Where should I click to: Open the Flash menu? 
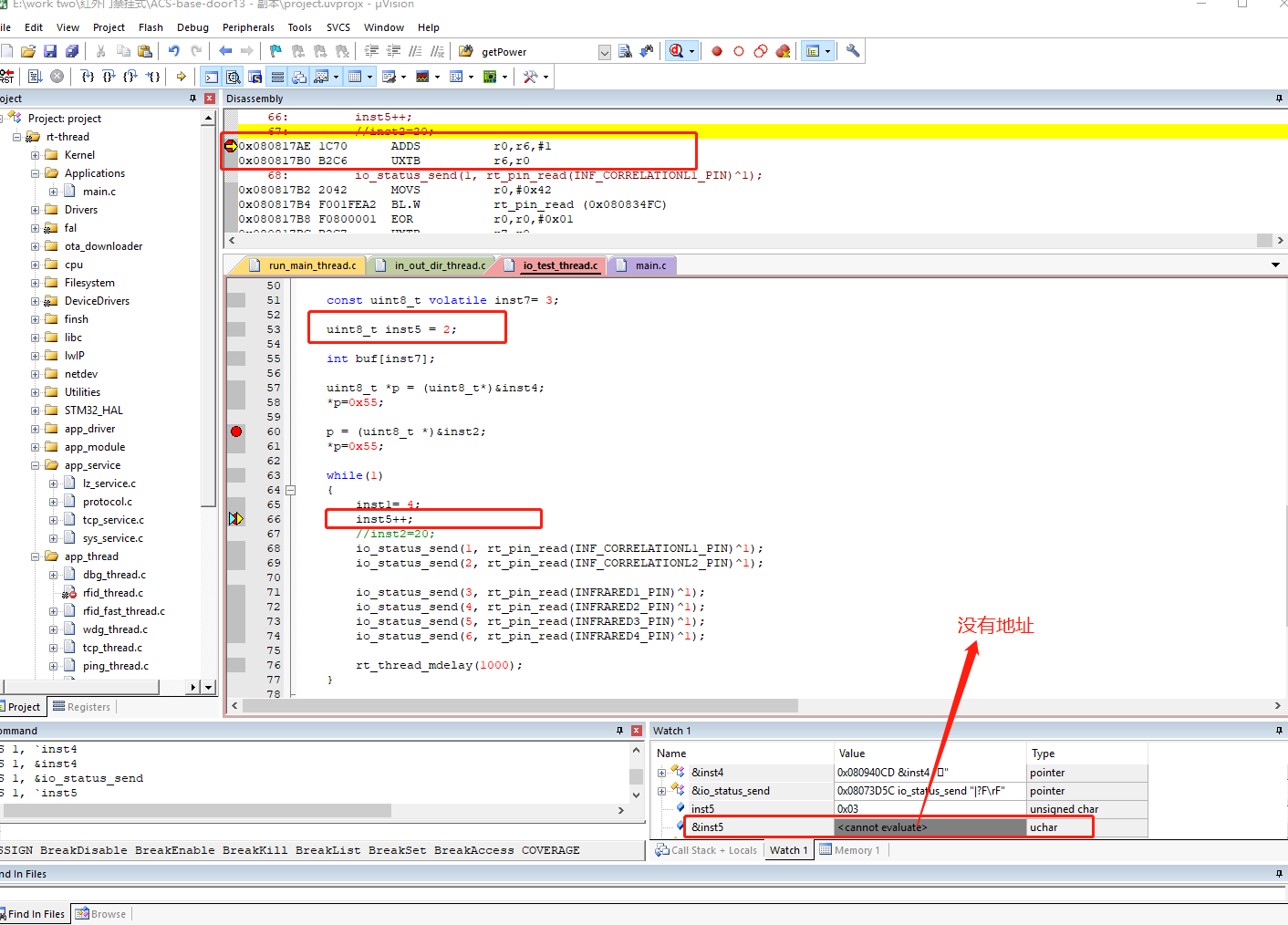tap(151, 27)
